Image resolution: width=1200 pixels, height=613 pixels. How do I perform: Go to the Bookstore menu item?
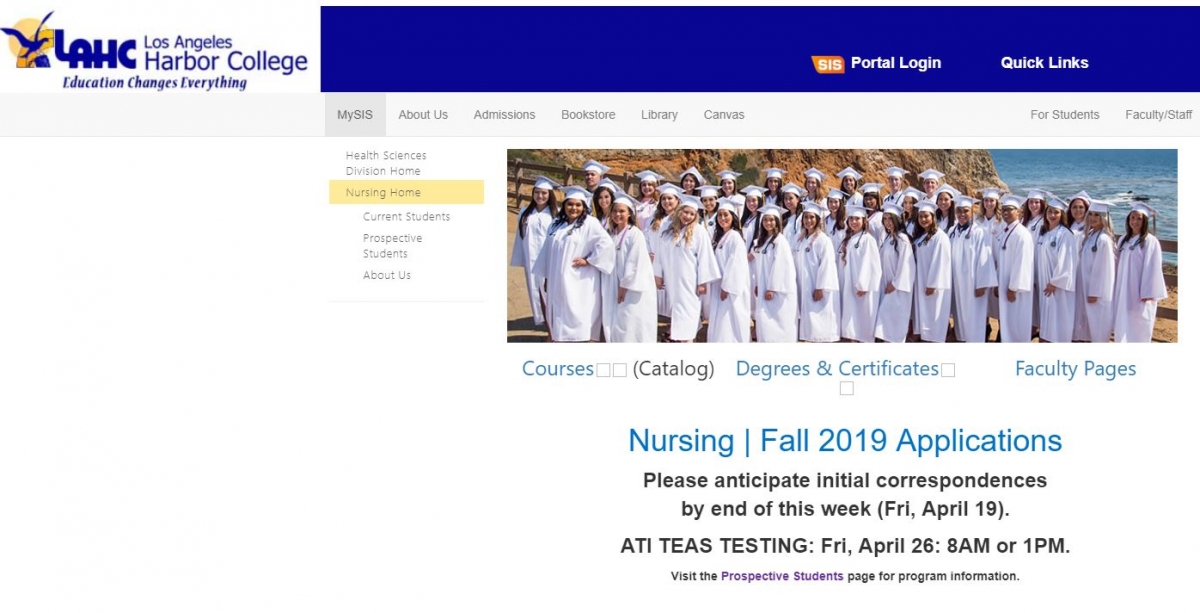click(x=588, y=115)
